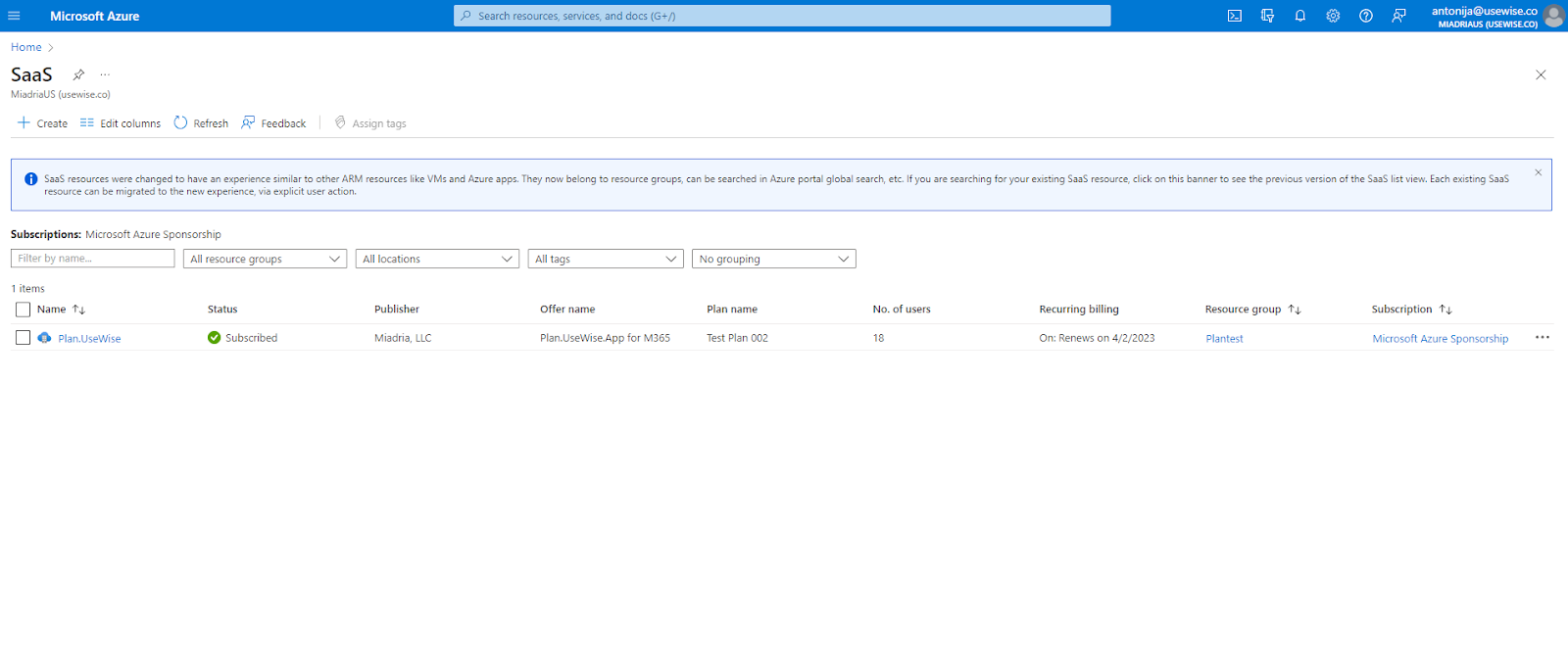The width and height of the screenshot is (1568, 670).
Task: Click the Create button
Action: (43, 123)
